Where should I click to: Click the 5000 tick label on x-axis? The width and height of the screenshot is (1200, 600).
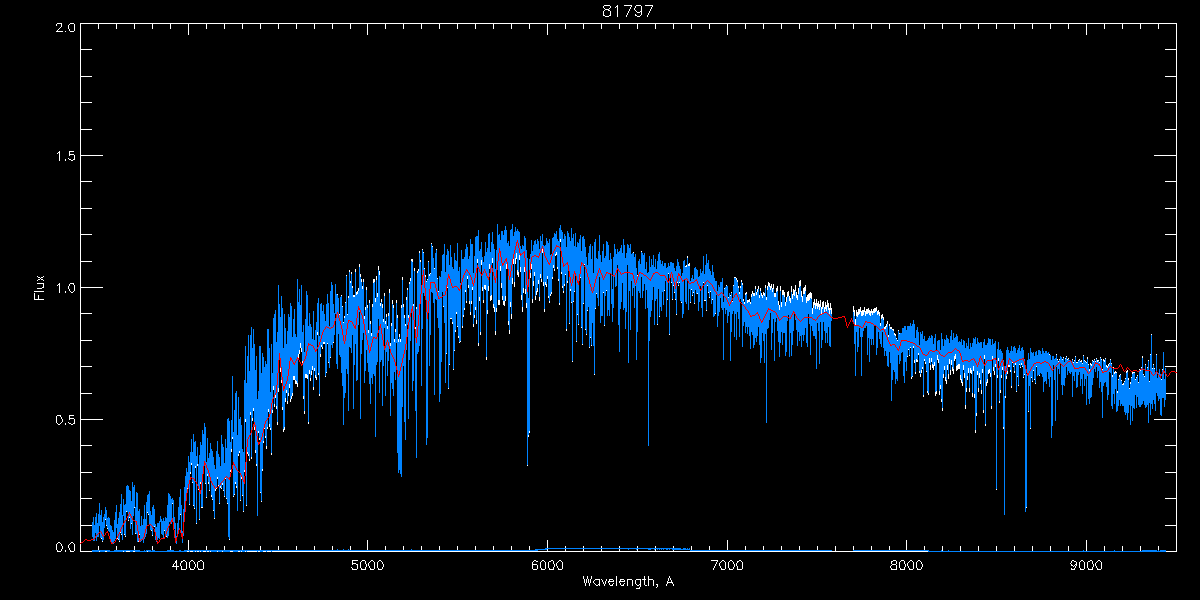click(367, 565)
